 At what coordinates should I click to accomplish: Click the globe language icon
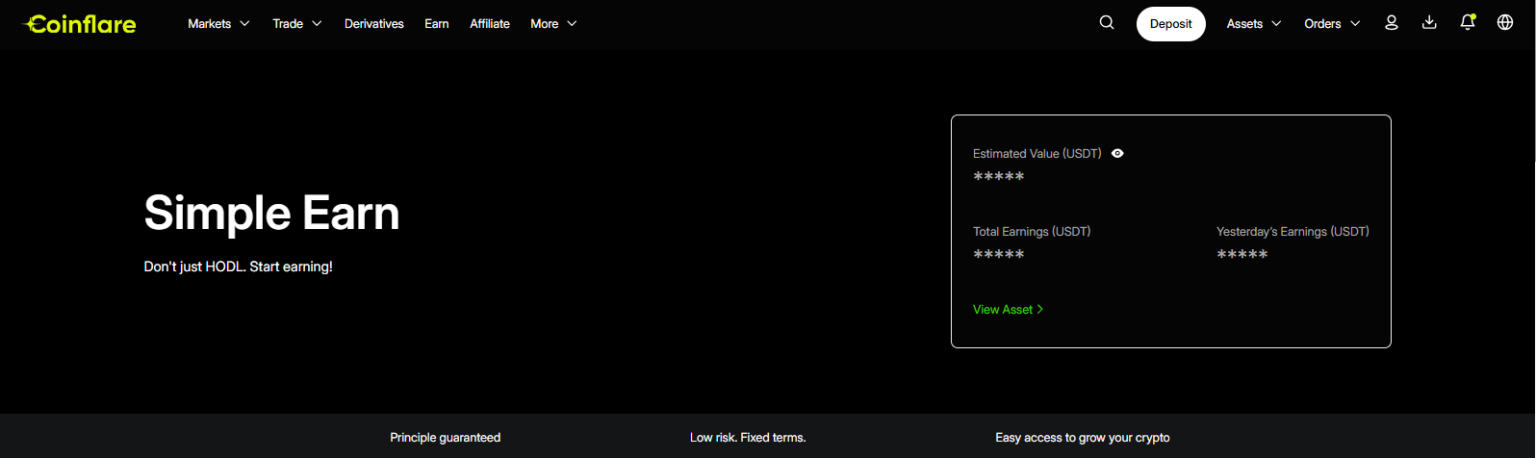point(1505,23)
